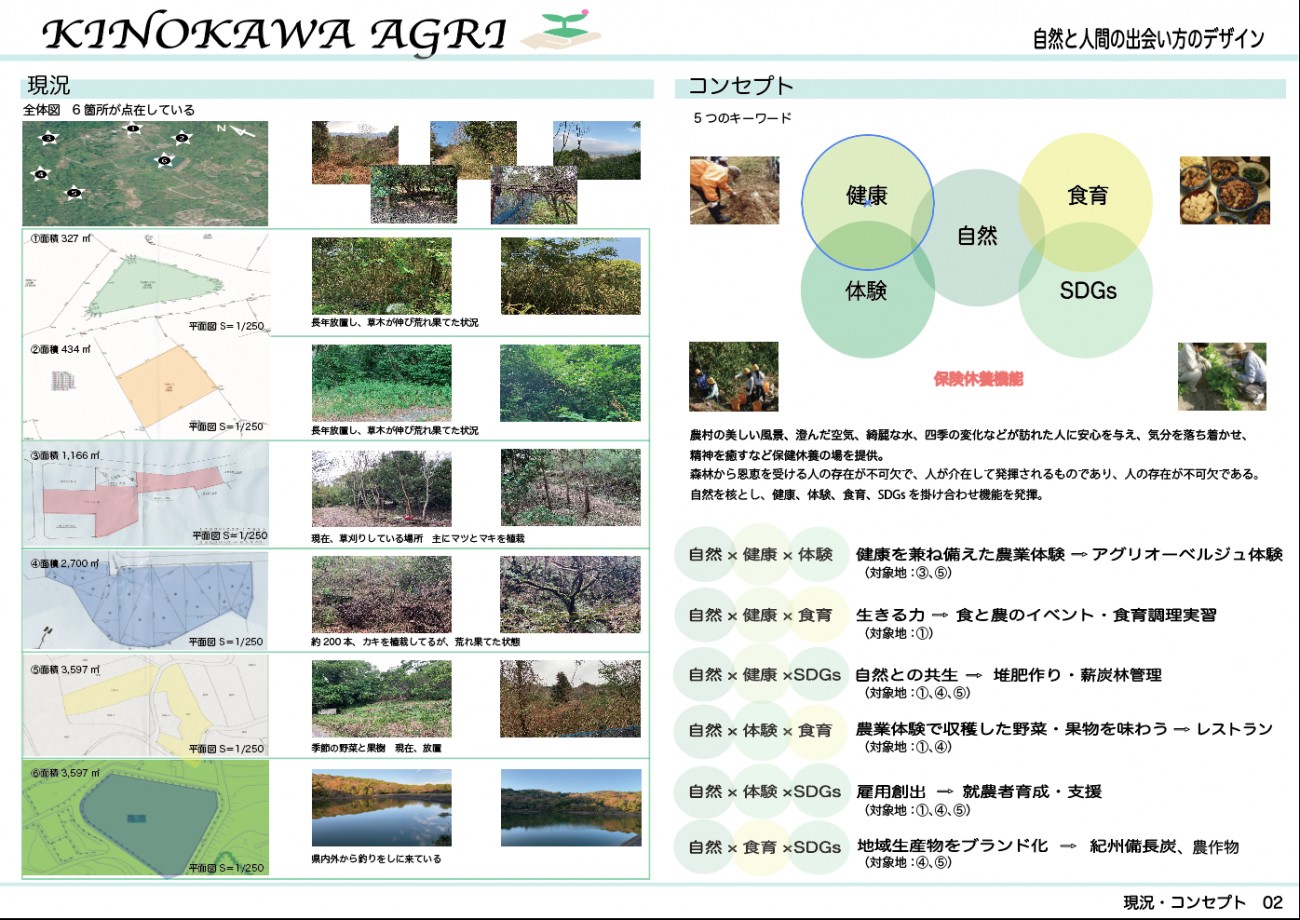The height and width of the screenshot is (920, 1300).
Task: Select star marker 2 on the aerial map
Action: (x=182, y=138)
